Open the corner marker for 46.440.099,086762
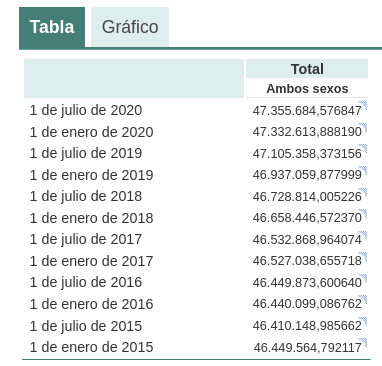 [x=363, y=299]
